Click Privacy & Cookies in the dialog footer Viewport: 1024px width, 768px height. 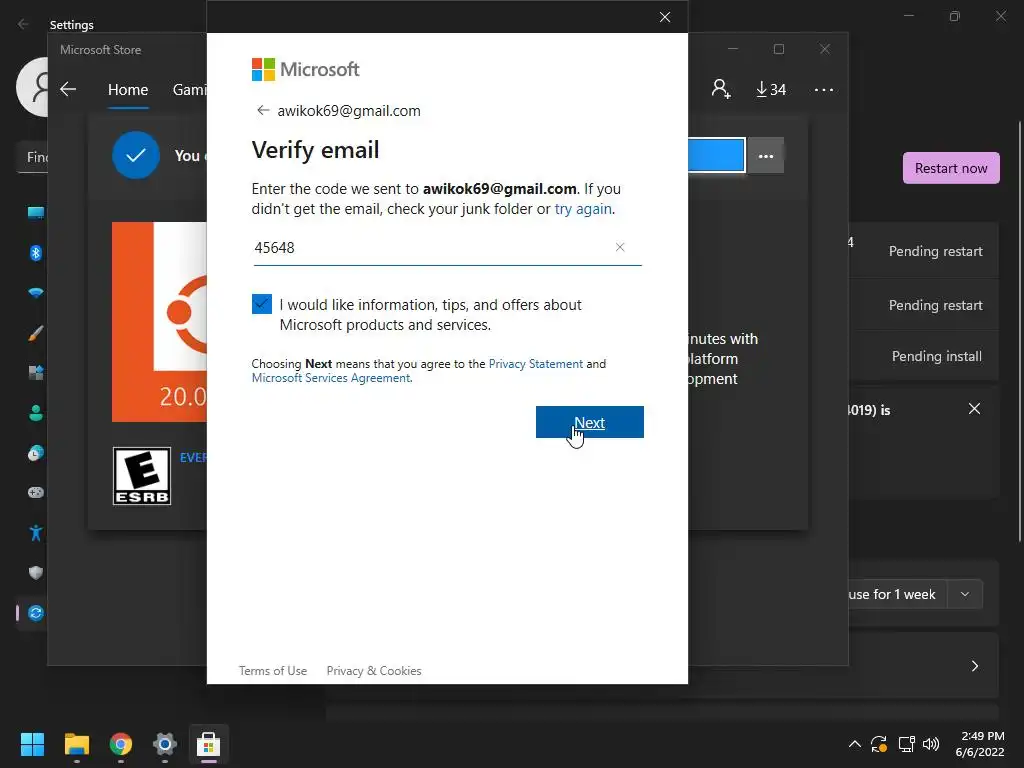(374, 671)
